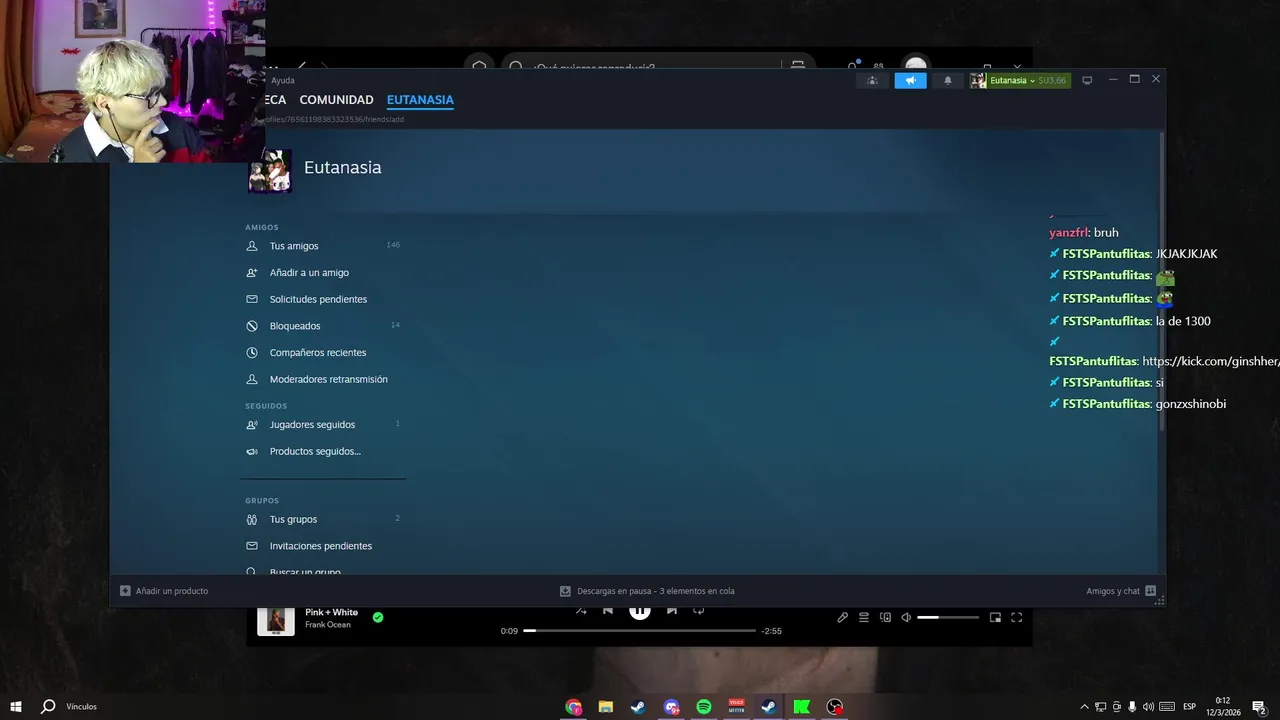Open the Ayuda menu
Image resolution: width=1280 pixels, height=720 pixels.
[x=283, y=80]
